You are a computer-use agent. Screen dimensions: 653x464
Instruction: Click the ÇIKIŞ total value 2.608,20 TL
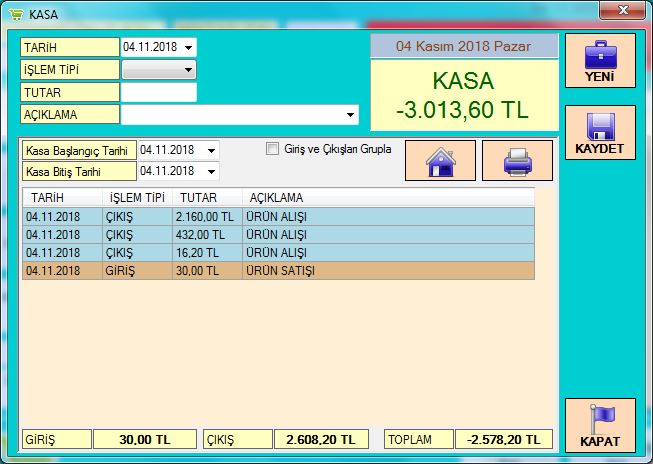(x=321, y=439)
